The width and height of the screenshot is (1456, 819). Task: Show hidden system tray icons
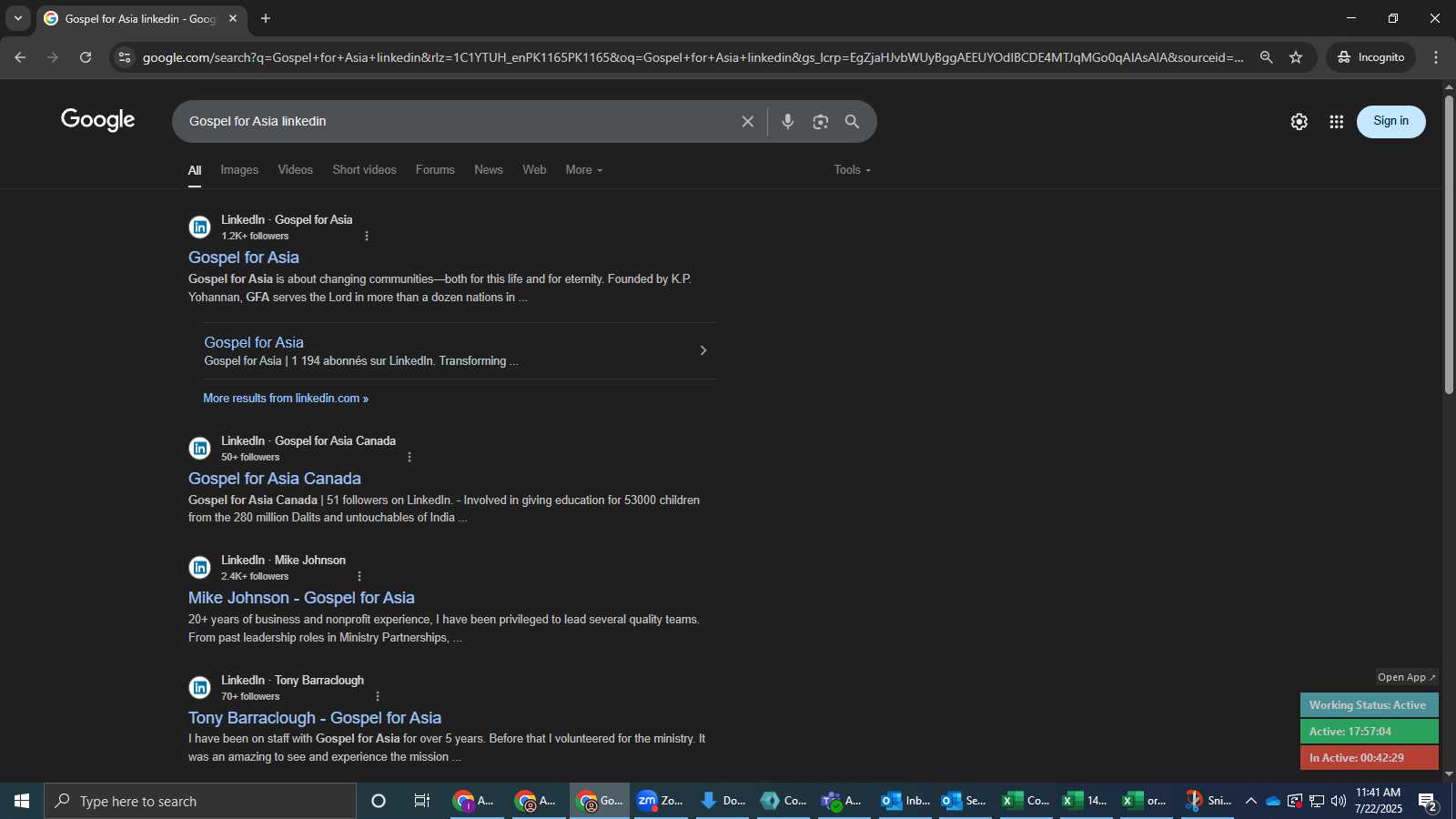click(1250, 801)
